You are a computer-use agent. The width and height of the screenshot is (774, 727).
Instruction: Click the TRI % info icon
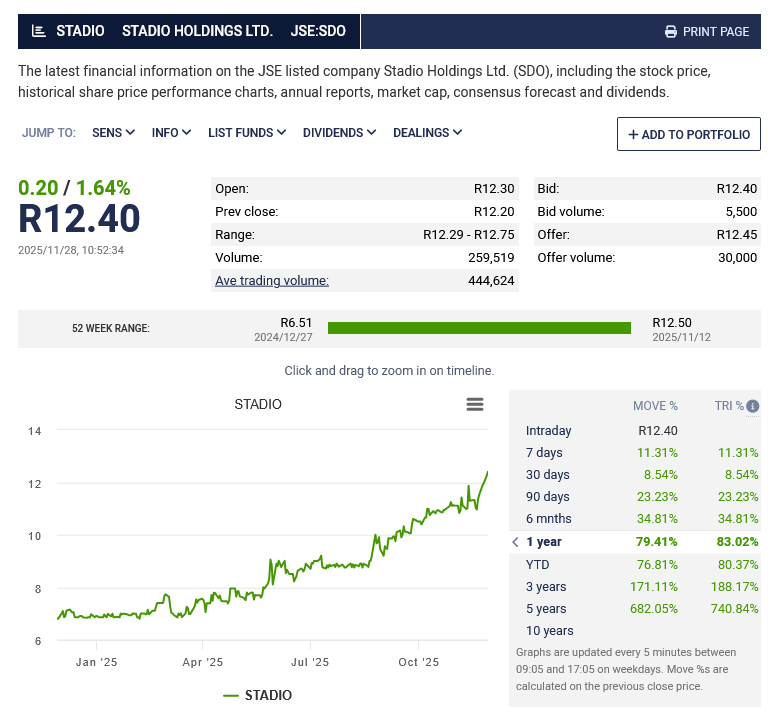(x=752, y=406)
